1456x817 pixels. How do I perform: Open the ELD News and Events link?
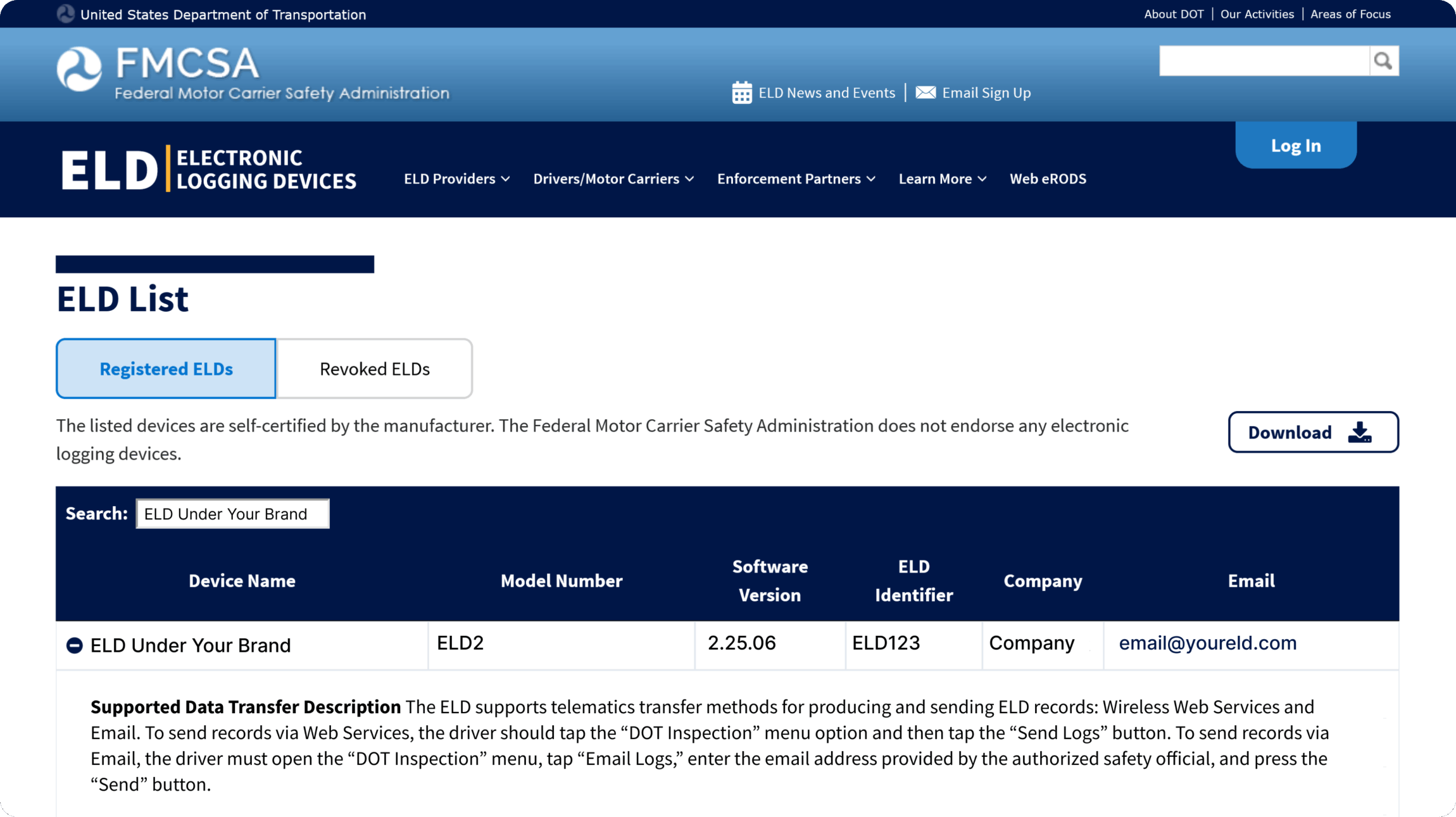click(827, 93)
